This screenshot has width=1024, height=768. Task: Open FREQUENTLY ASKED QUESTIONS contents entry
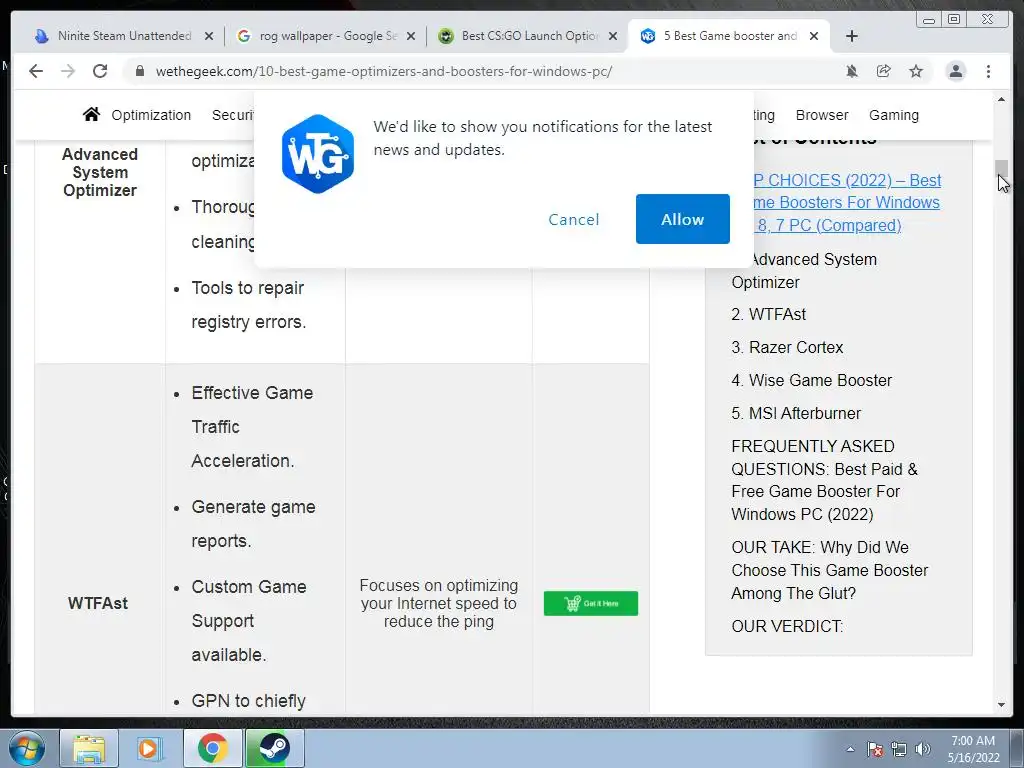coord(824,480)
